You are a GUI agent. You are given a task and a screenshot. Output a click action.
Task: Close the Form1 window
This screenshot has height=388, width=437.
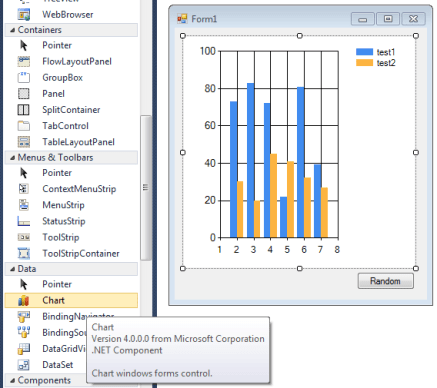coord(413,19)
